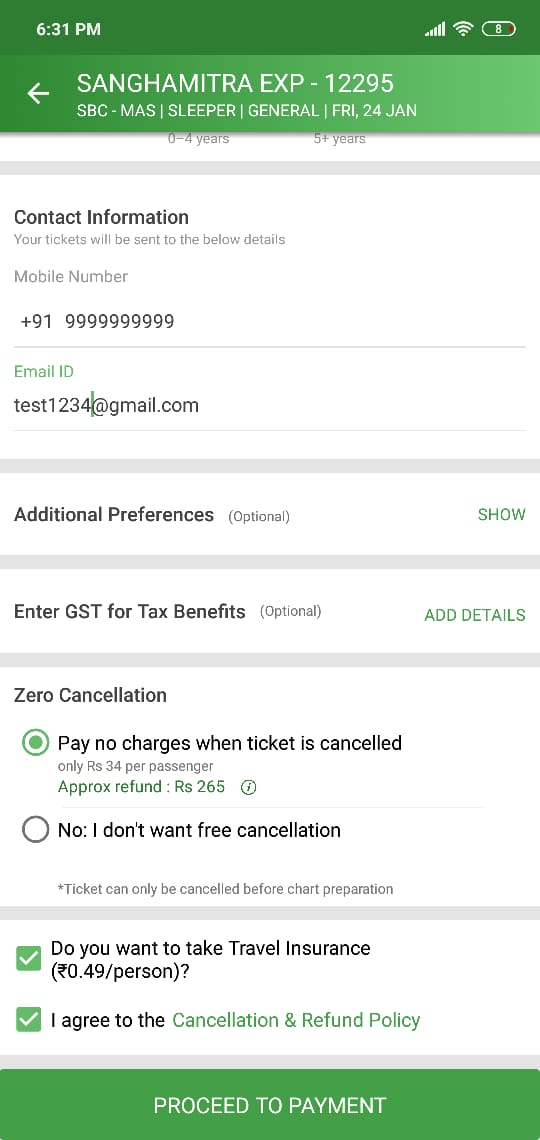
Task: Tap the battery status icon
Action: tap(499, 29)
